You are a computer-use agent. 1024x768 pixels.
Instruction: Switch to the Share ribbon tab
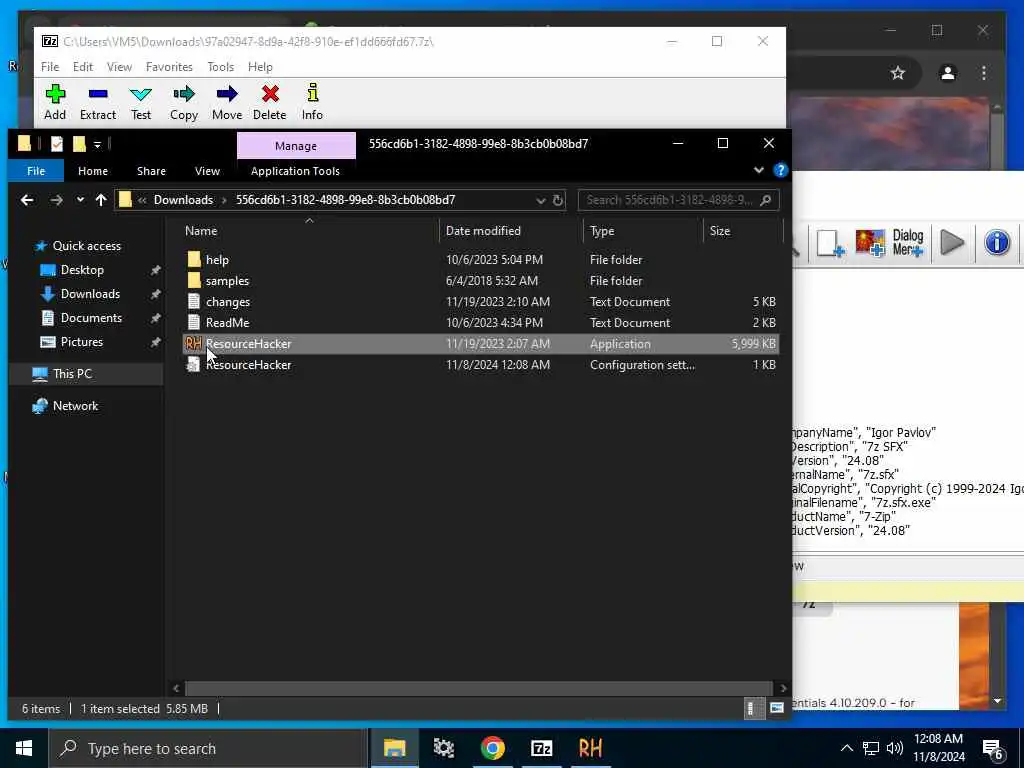(151, 171)
